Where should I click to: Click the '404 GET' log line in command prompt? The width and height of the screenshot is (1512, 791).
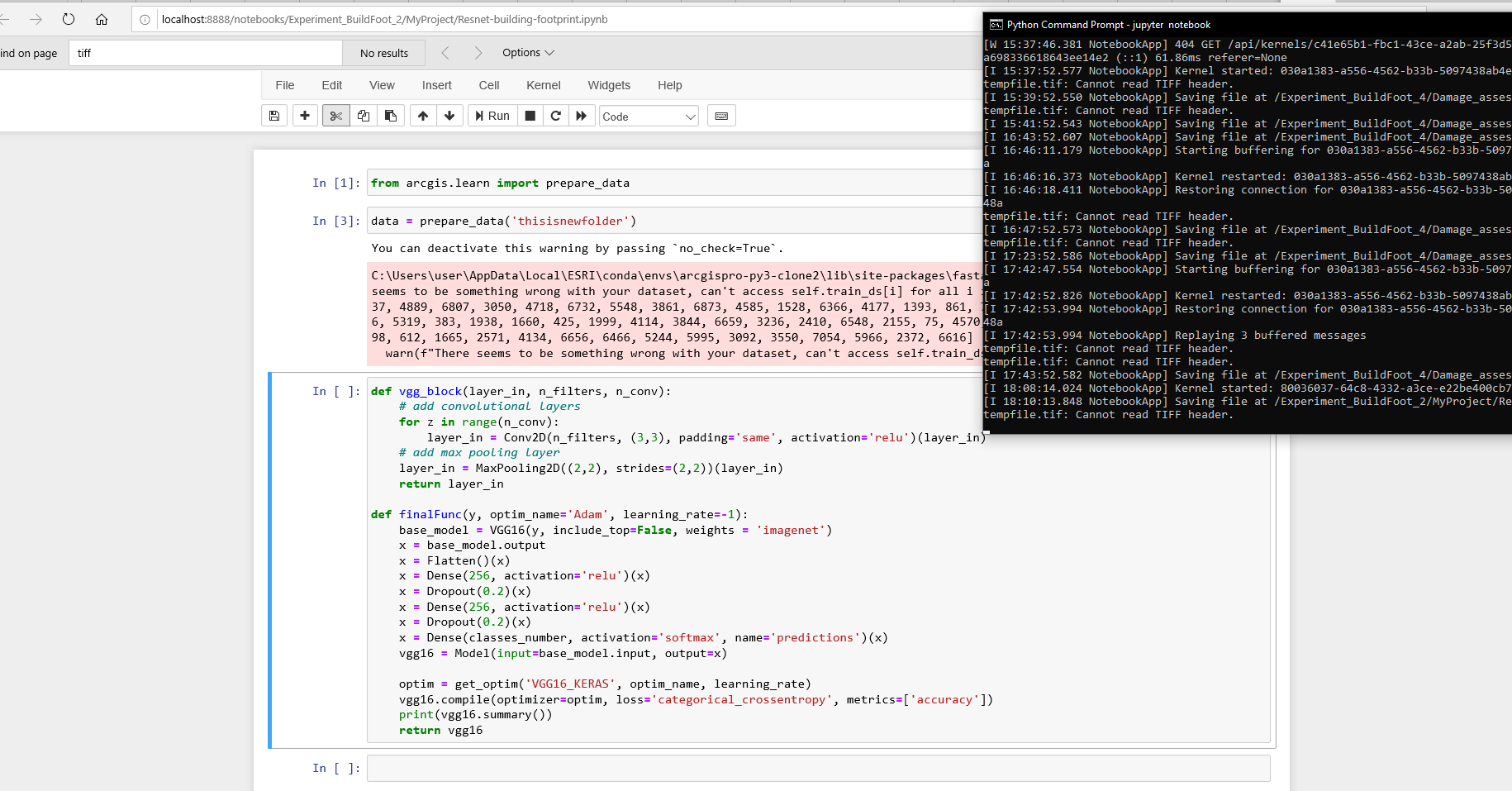click(x=1247, y=45)
